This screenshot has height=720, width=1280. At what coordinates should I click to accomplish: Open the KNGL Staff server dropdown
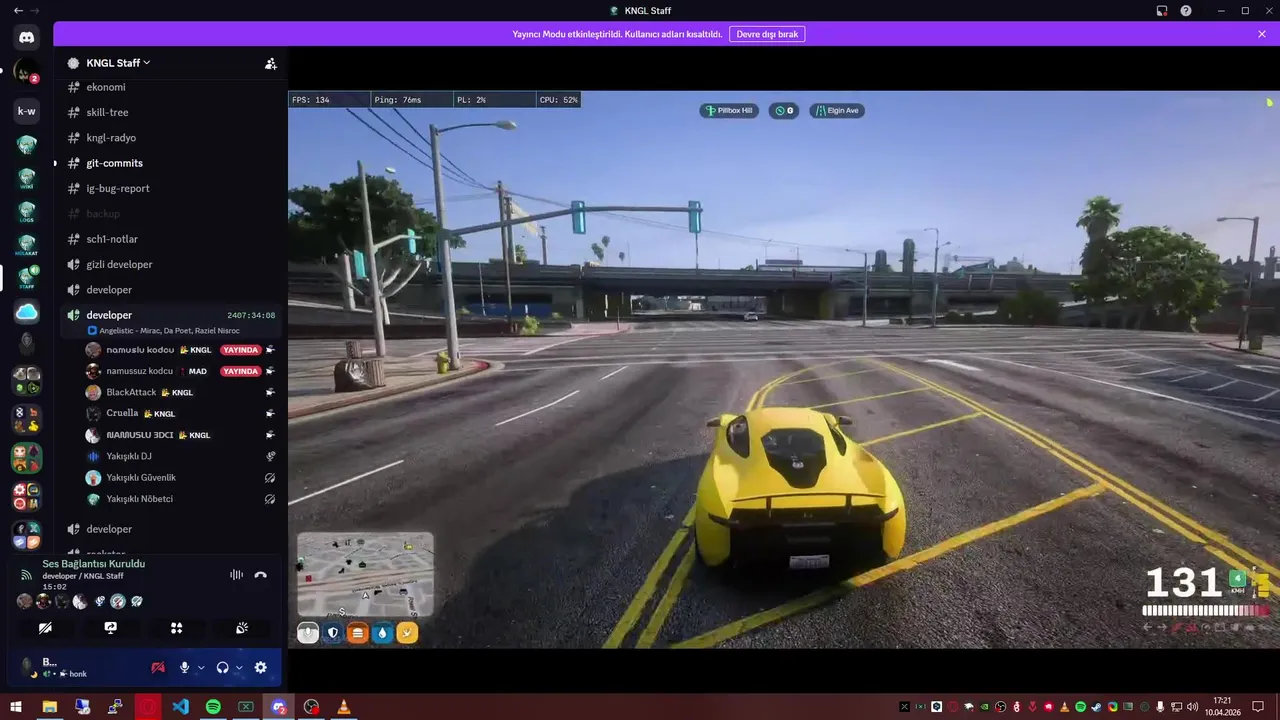[x=118, y=63]
